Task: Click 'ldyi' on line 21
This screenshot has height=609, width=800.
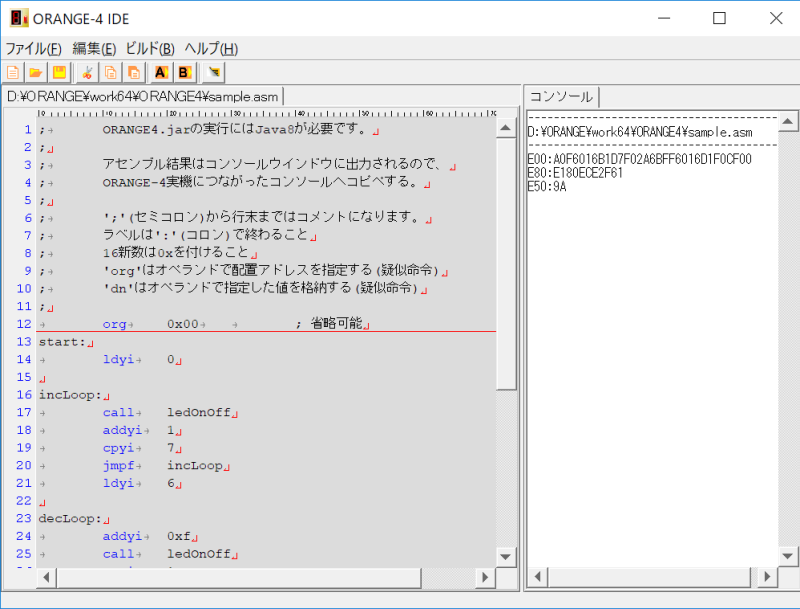Action: point(118,483)
